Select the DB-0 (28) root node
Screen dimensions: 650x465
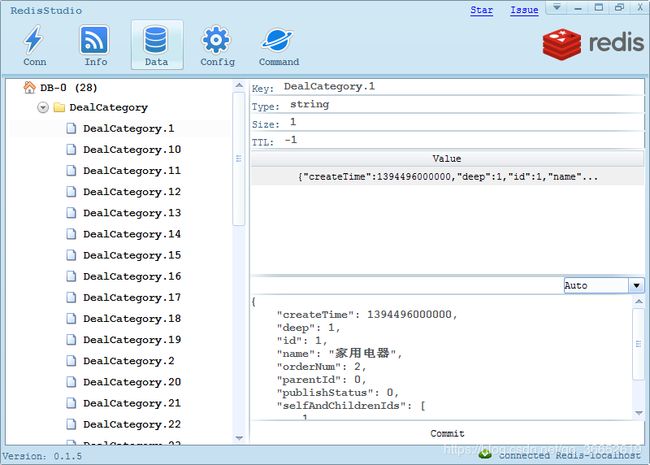(68, 88)
